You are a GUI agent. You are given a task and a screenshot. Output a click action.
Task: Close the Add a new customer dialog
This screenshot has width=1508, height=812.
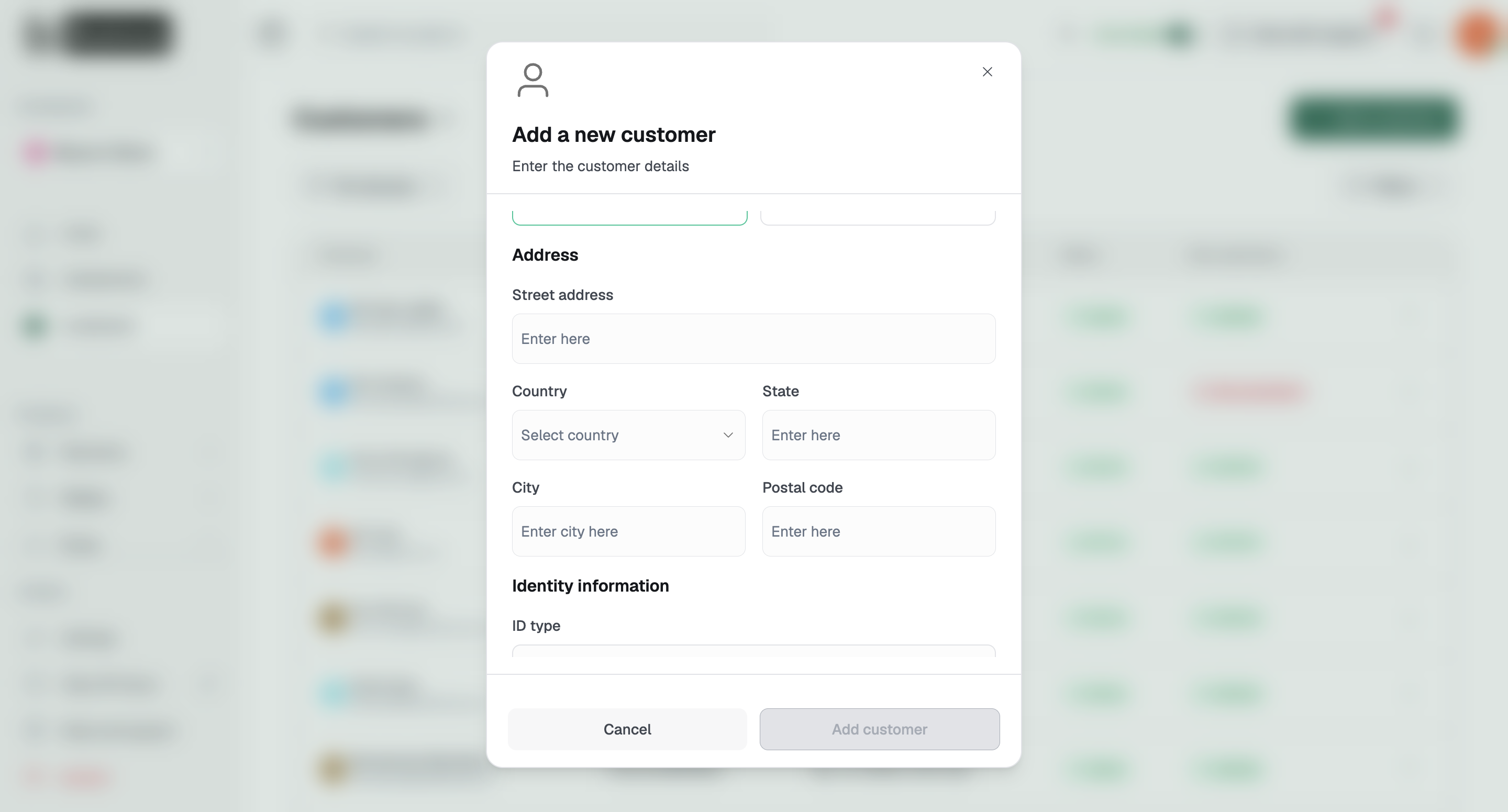[987, 71]
